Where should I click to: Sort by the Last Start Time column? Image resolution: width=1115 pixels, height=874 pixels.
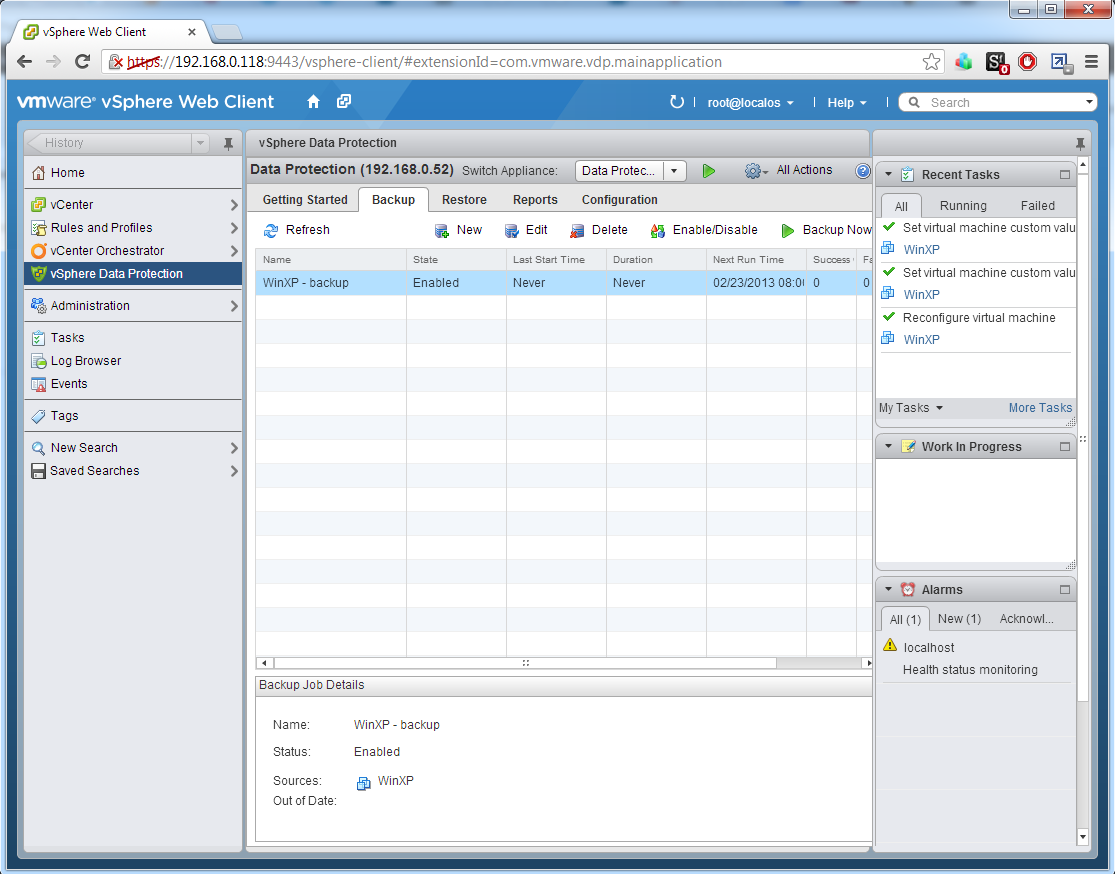pyautogui.click(x=556, y=260)
